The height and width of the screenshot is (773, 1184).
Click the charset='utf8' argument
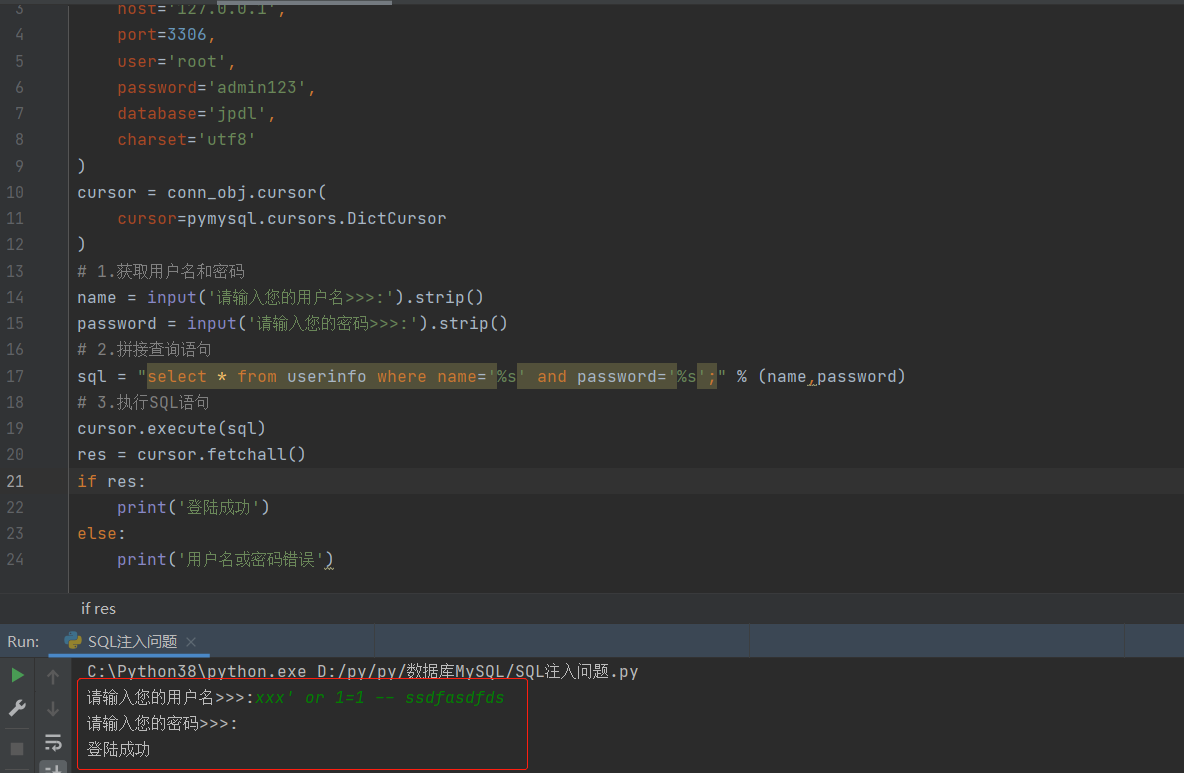pyautogui.click(x=187, y=140)
